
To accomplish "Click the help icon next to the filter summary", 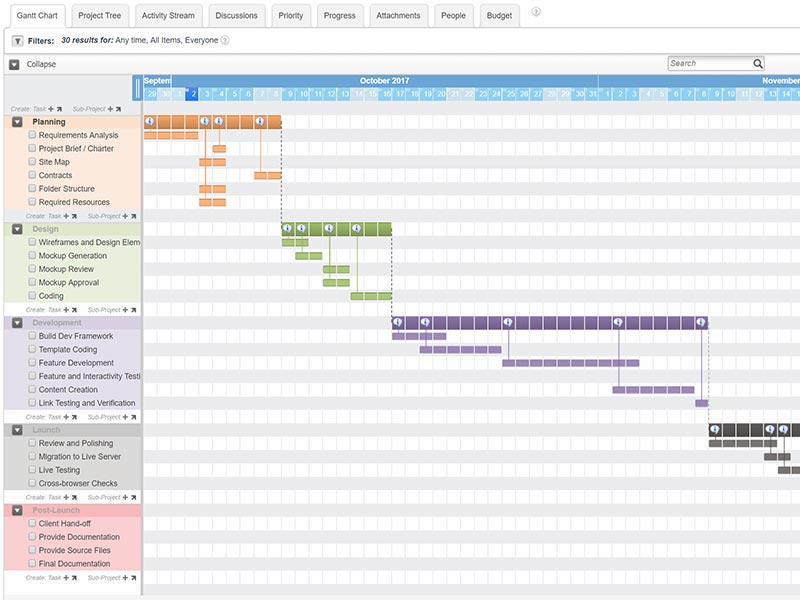I will (225, 41).
